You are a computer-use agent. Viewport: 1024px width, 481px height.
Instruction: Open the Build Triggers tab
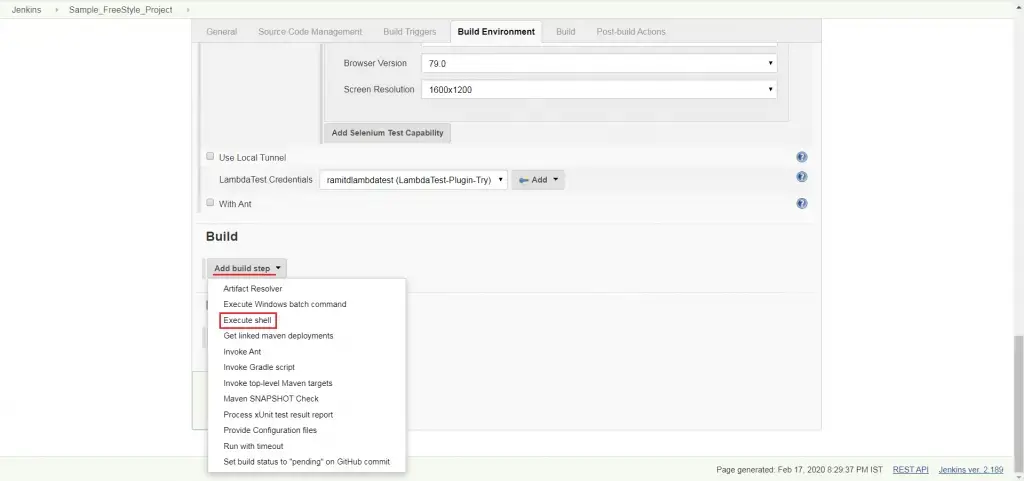click(409, 32)
